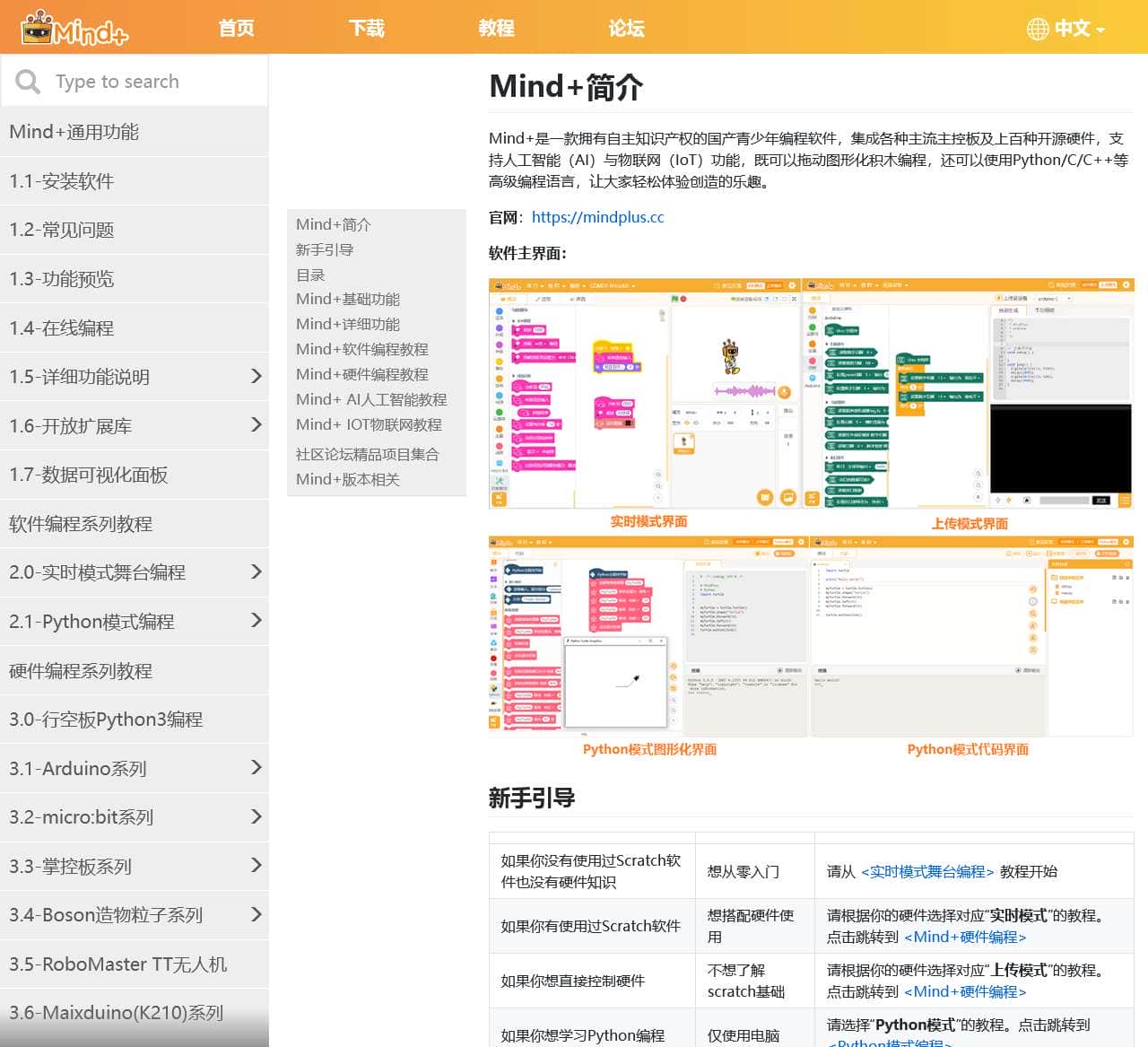Expand the 3.3-掌控板系列 chevron
The height and width of the screenshot is (1047, 1148).
[256, 865]
